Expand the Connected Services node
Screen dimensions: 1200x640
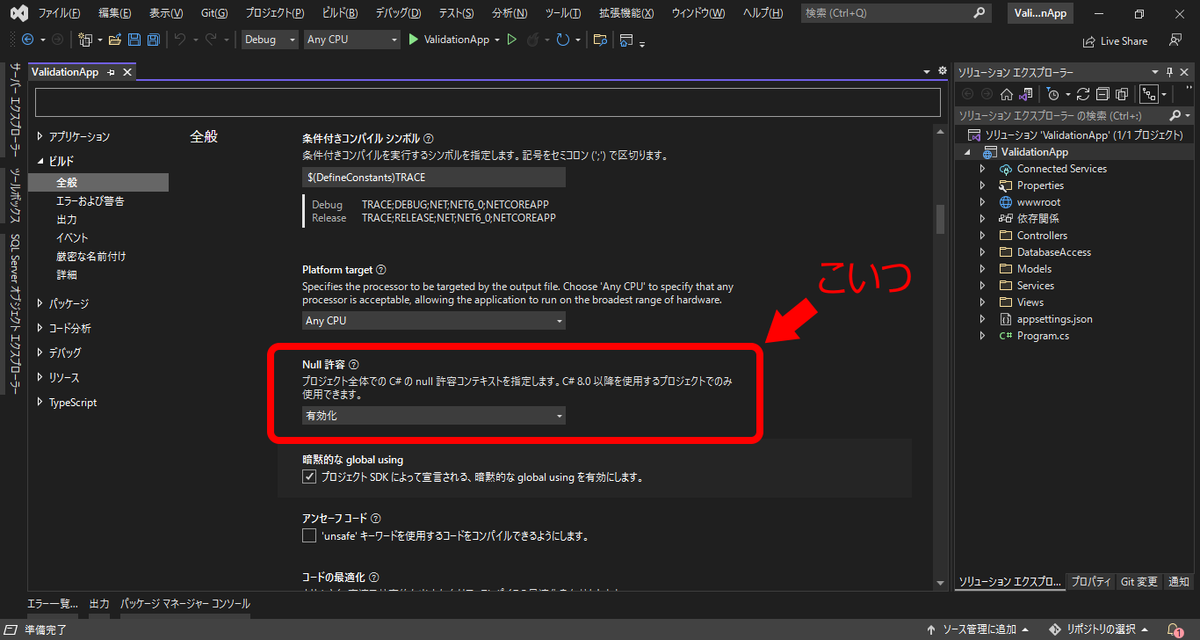[983, 169]
